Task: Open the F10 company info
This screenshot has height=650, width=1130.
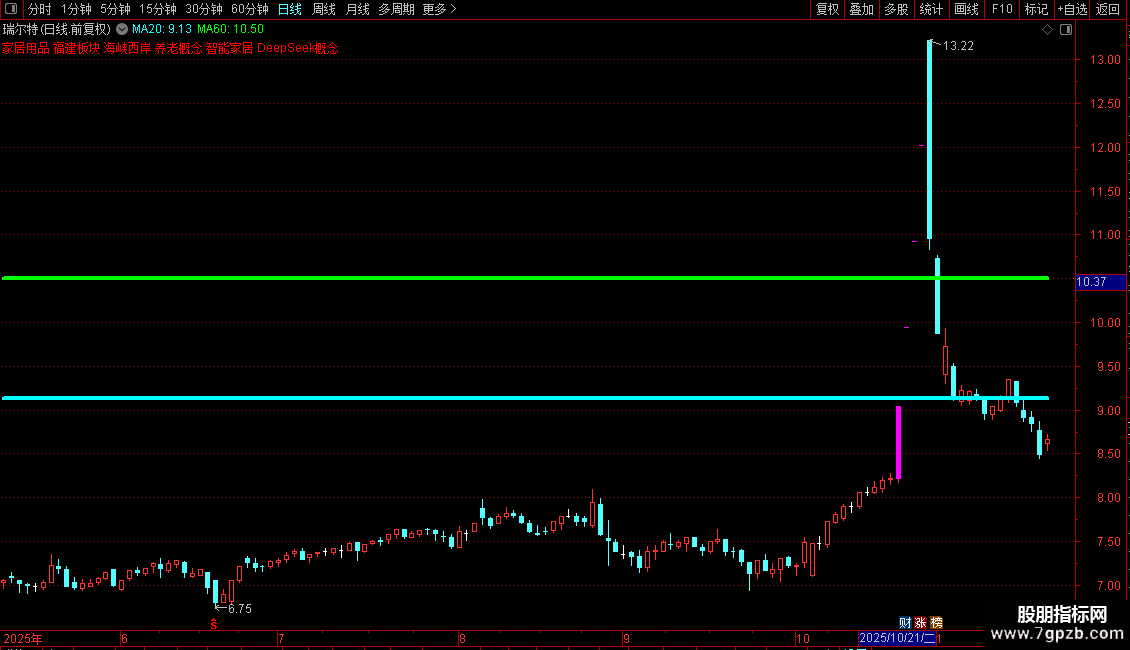Action: point(1002,9)
